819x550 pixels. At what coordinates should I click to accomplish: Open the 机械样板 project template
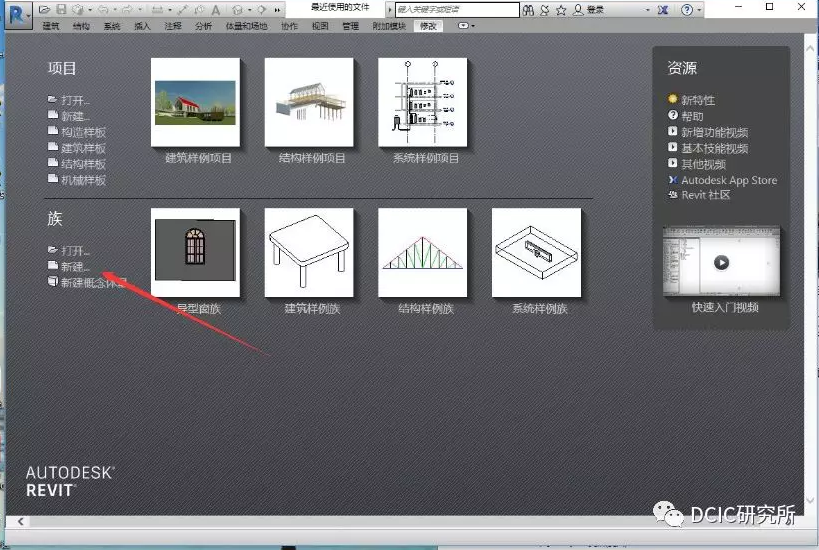tap(77, 180)
